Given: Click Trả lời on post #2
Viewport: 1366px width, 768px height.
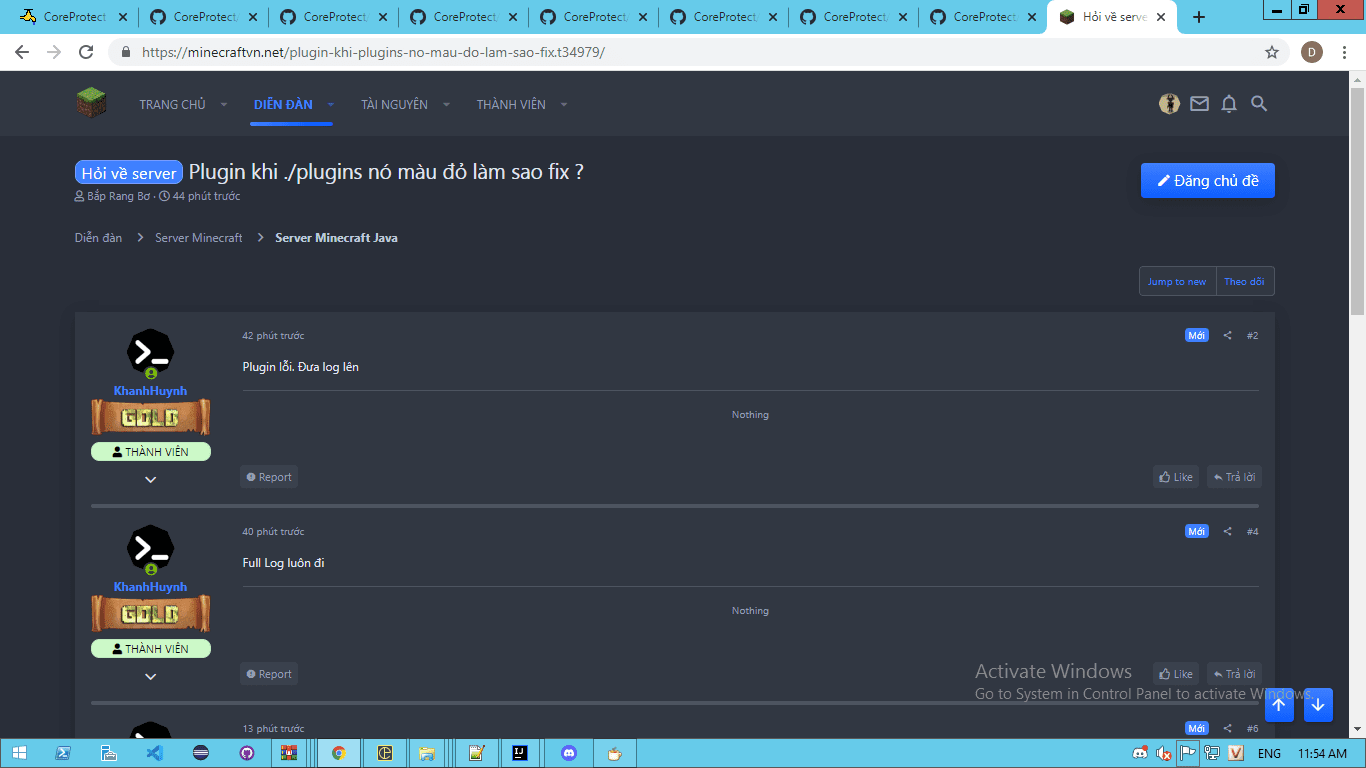Looking at the screenshot, I should click(x=1234, y=477).
